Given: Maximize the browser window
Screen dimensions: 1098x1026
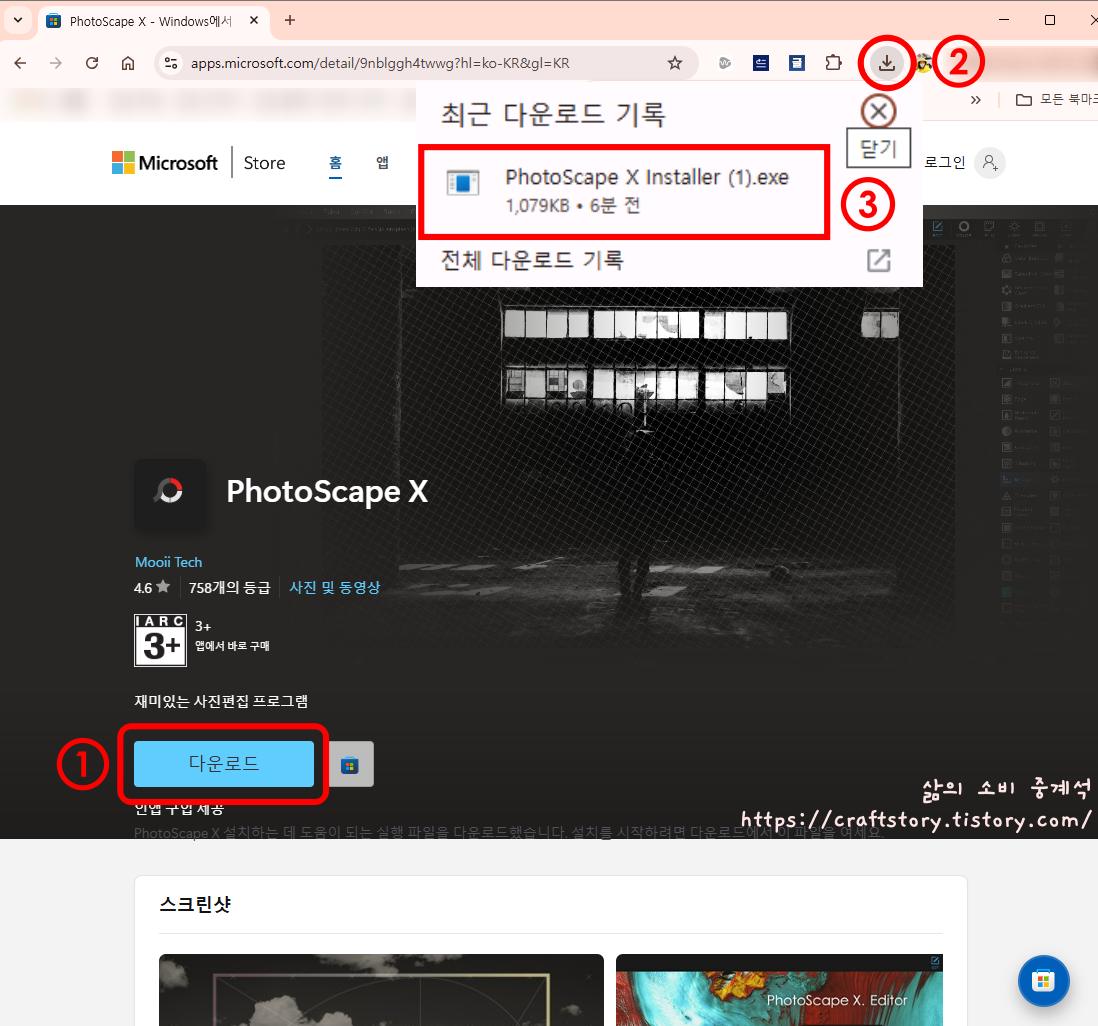Looking at the screenshot, I should tap(1050, 20).
